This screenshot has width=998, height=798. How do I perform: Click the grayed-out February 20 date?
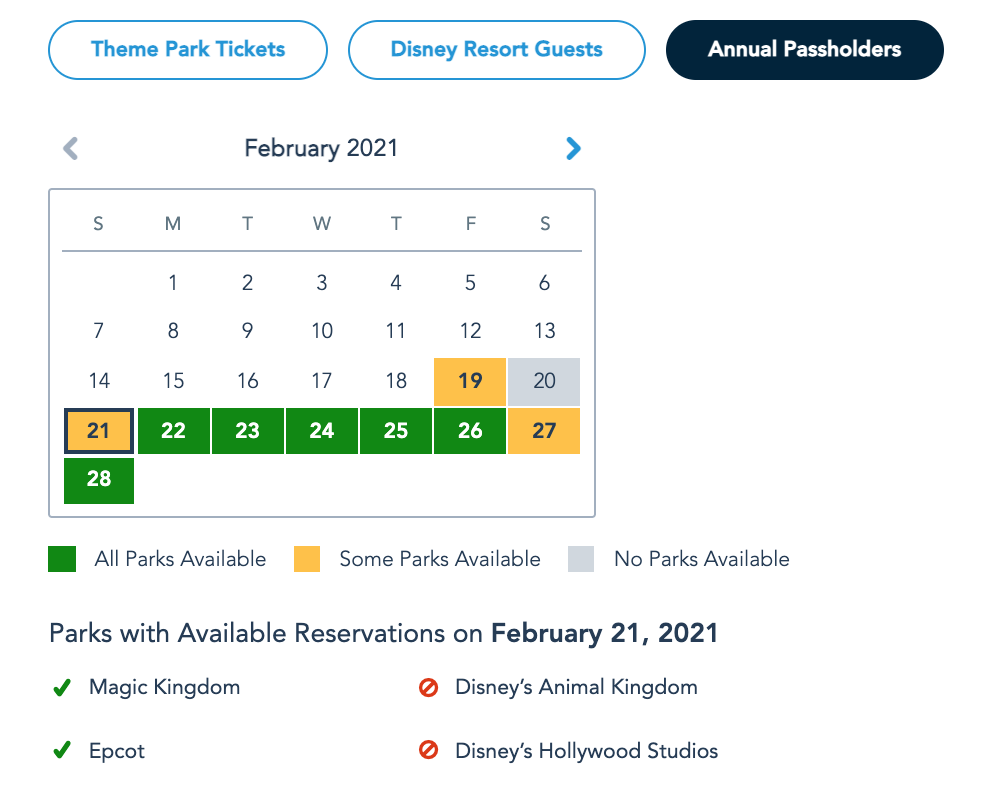[x=544, y=381]
